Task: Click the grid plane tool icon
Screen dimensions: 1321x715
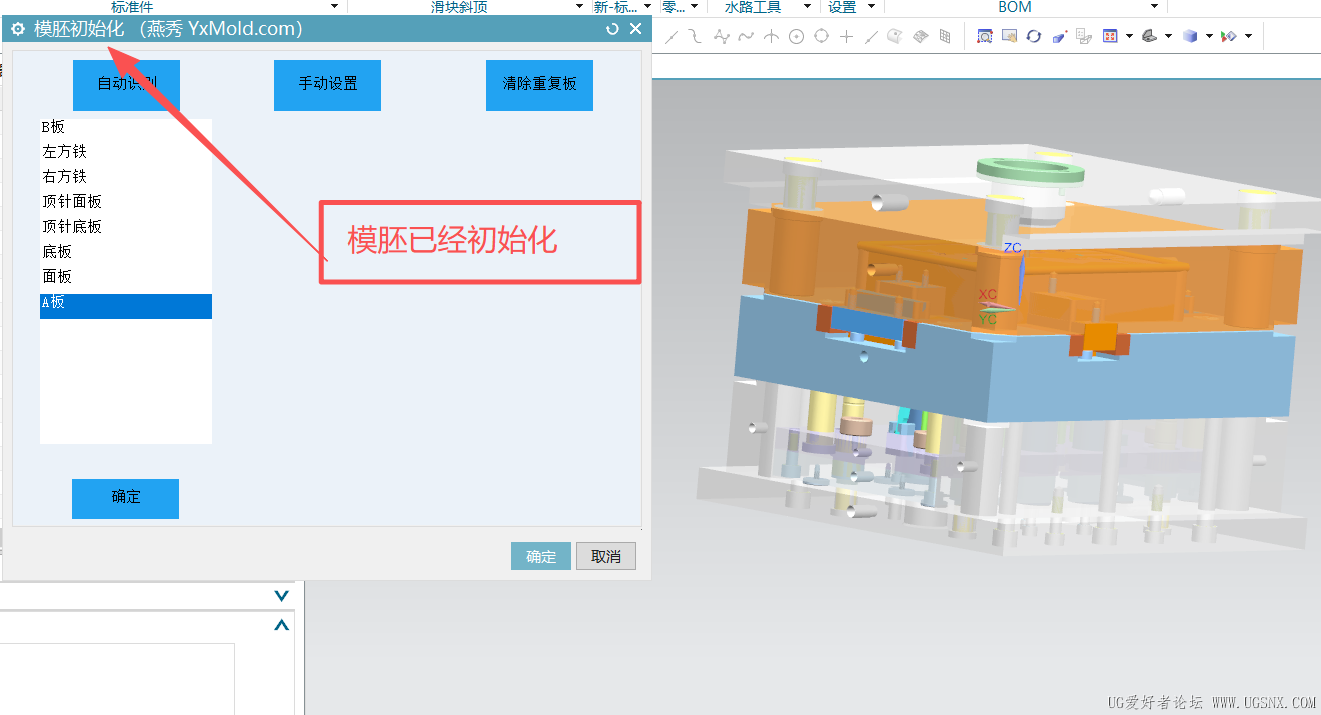Action: click(945, 36)
